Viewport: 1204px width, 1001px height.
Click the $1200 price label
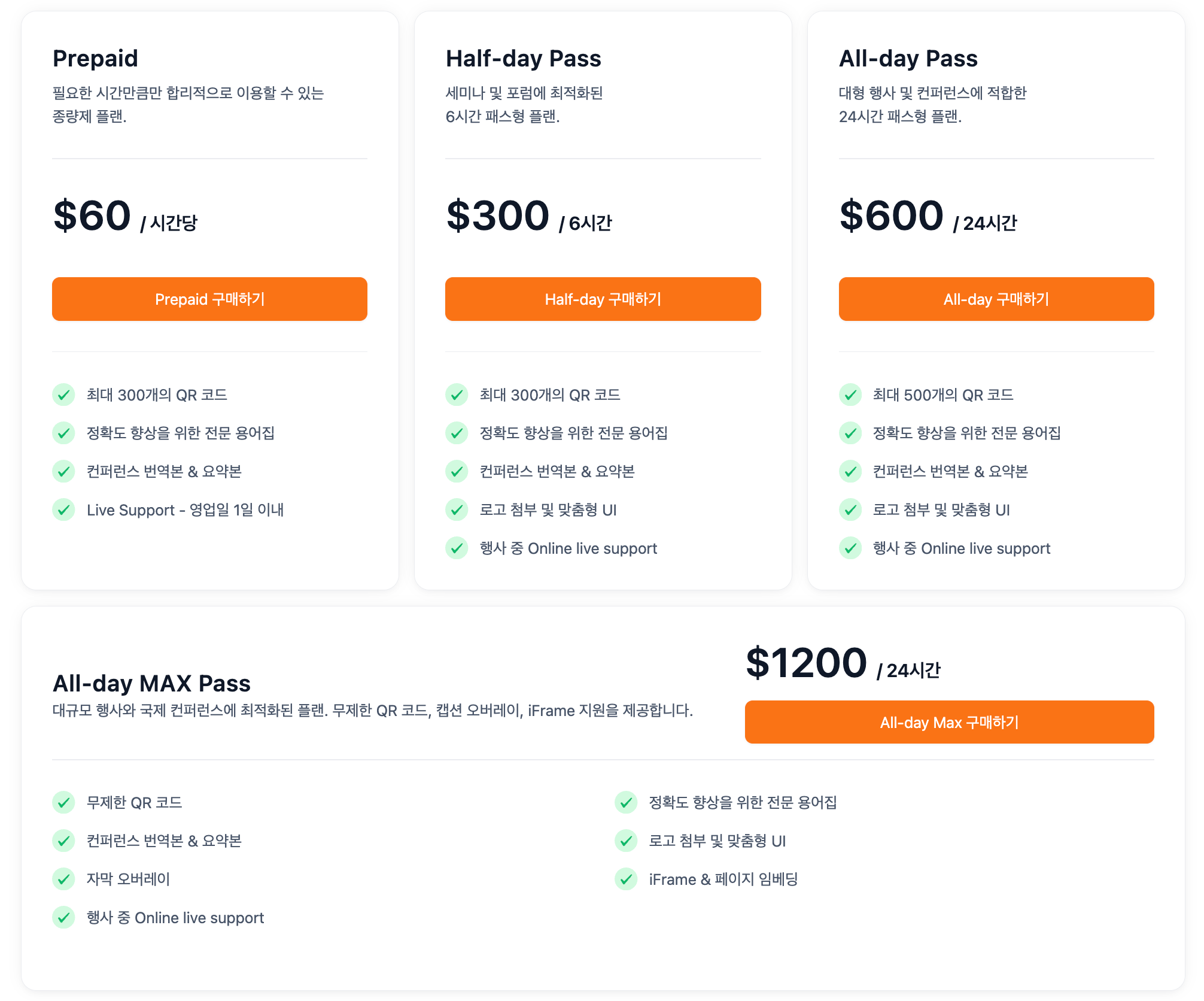pyautogui.click(x=806, y=663)
